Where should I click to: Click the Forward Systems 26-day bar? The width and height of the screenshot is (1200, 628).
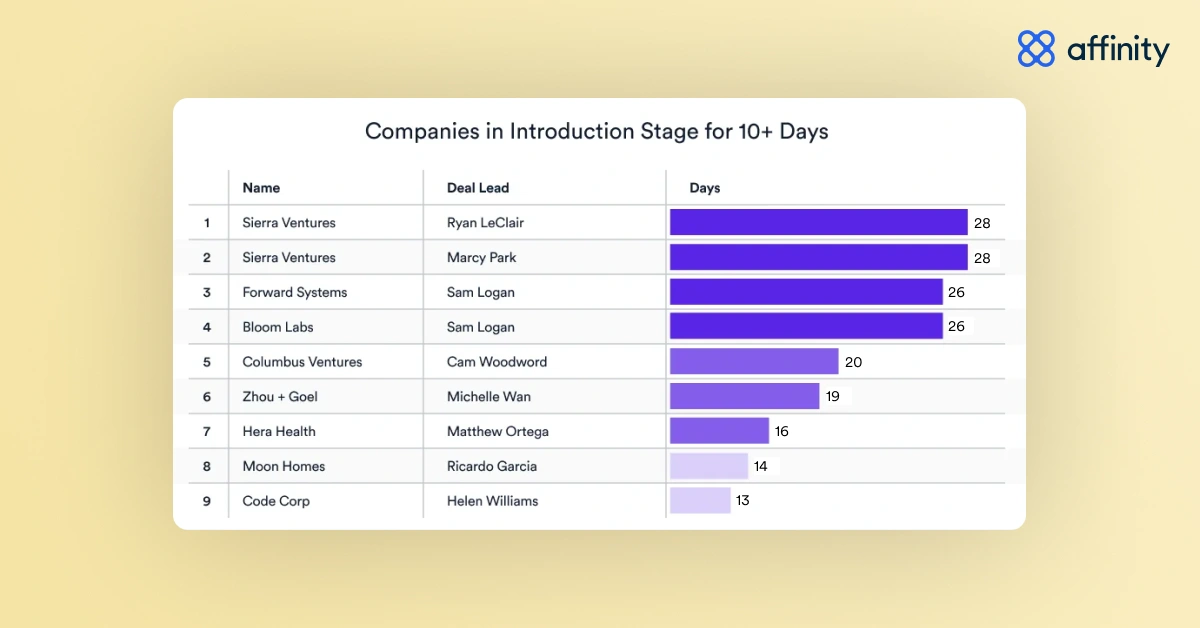pos(806,292)
